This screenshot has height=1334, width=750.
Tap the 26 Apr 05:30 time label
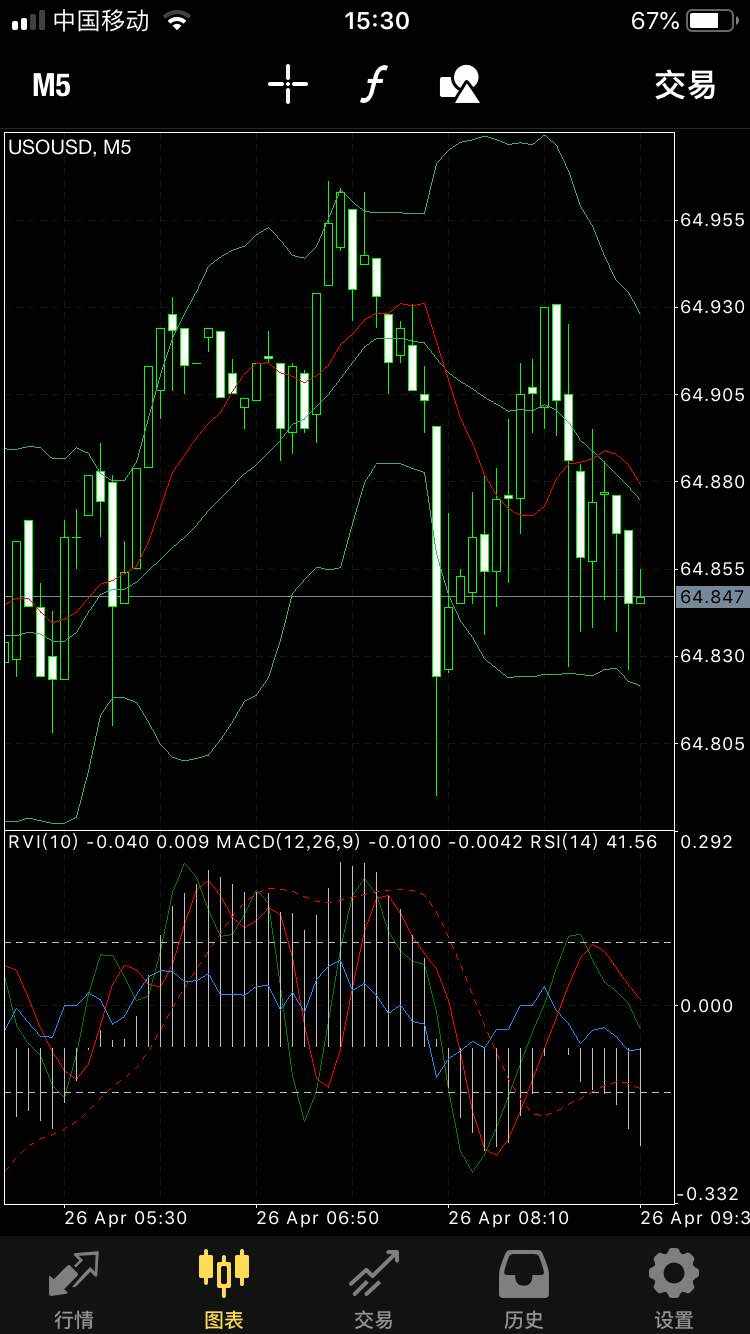pyautogui.click(x=125, y=1218)
